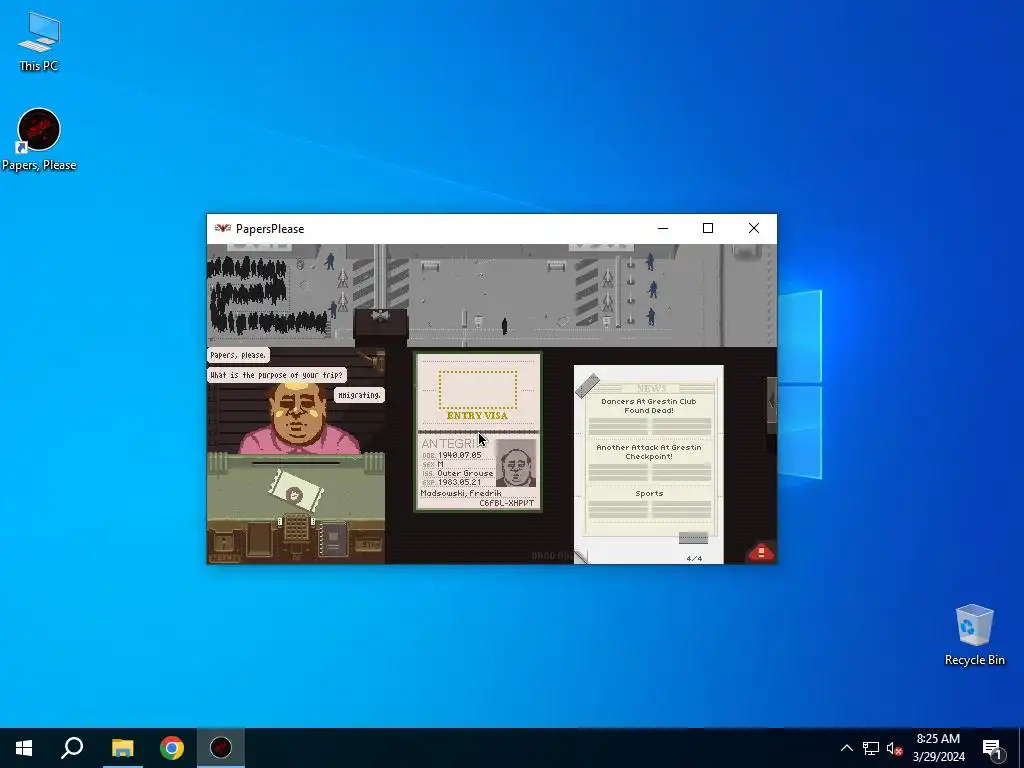The width and height of the screenshot is (1024, 768).
Task: Maximize the PapersPlease window
Action: coord(708,229)
